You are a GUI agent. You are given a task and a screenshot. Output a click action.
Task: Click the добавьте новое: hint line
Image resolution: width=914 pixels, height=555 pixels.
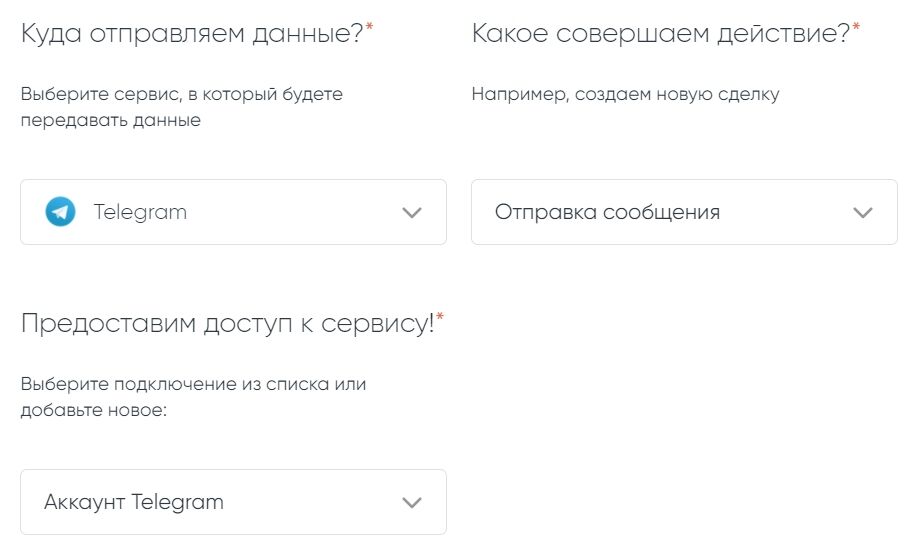coord(92,409)
